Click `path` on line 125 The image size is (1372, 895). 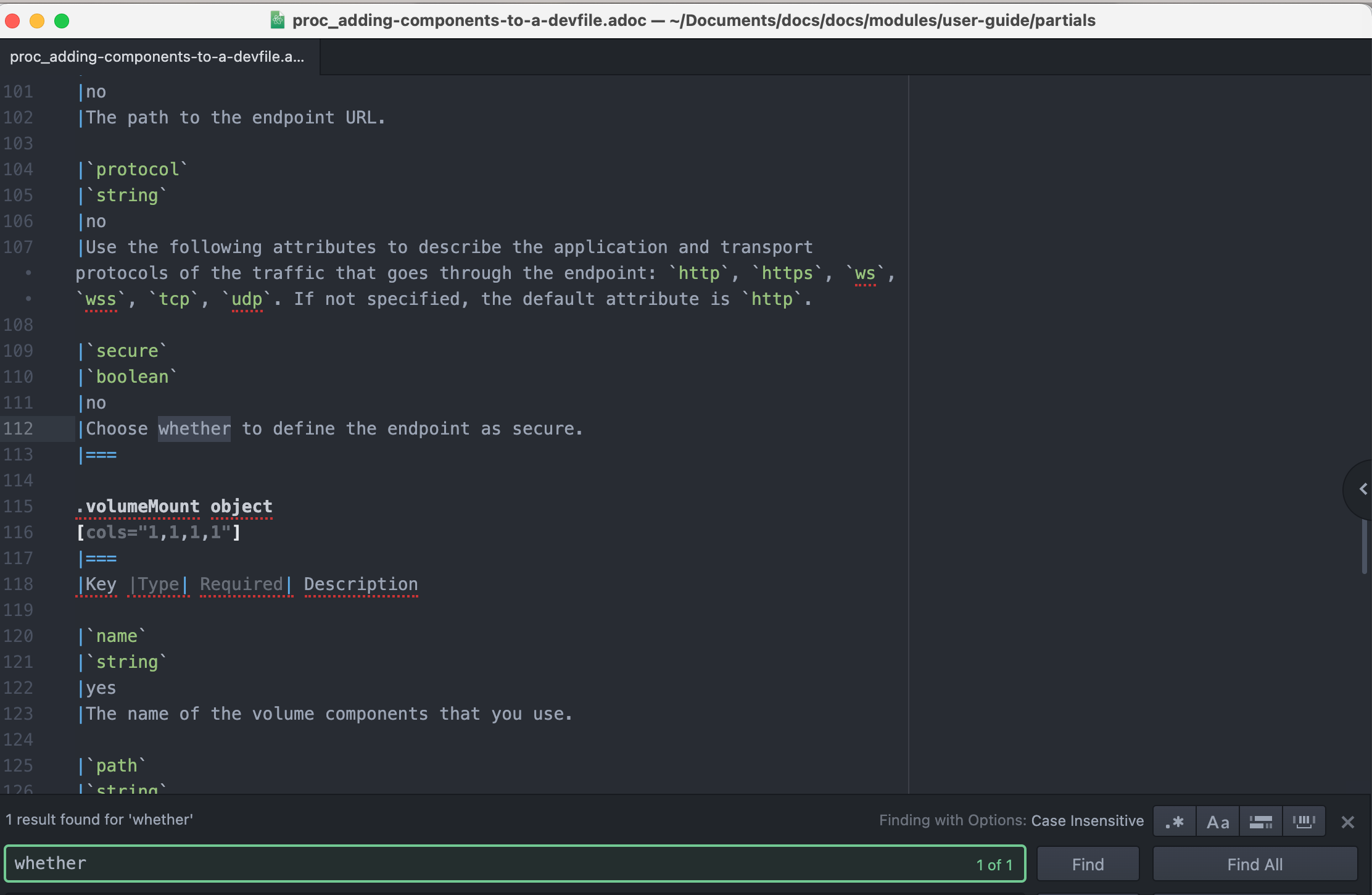(116, 765)
